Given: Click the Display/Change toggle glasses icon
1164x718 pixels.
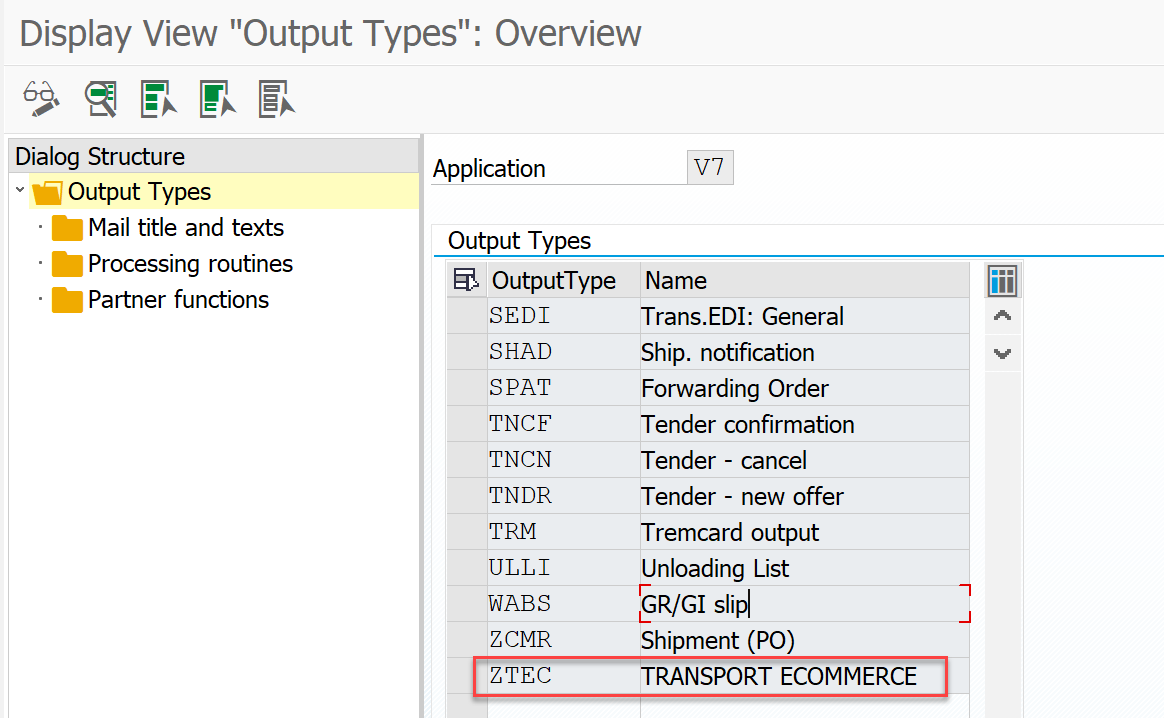Looking at the screenshot, I should point(41,98).
